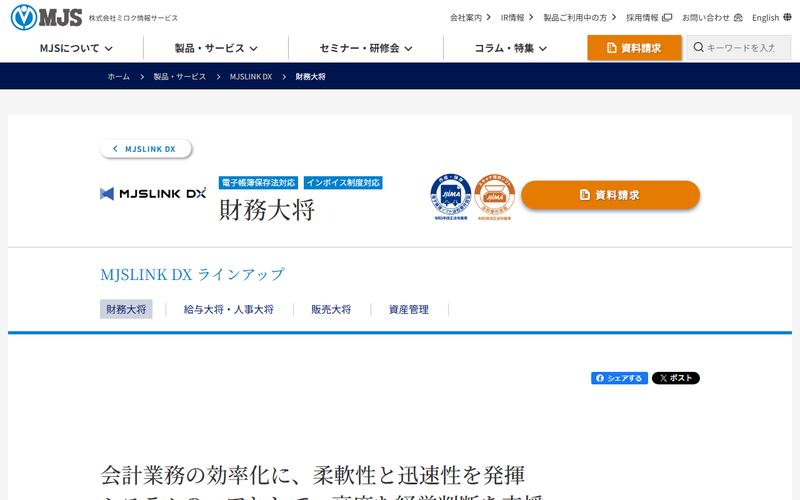Click the インボイス制度対応 tag
The height and width of the screenshot is (500, 800).
343,183
